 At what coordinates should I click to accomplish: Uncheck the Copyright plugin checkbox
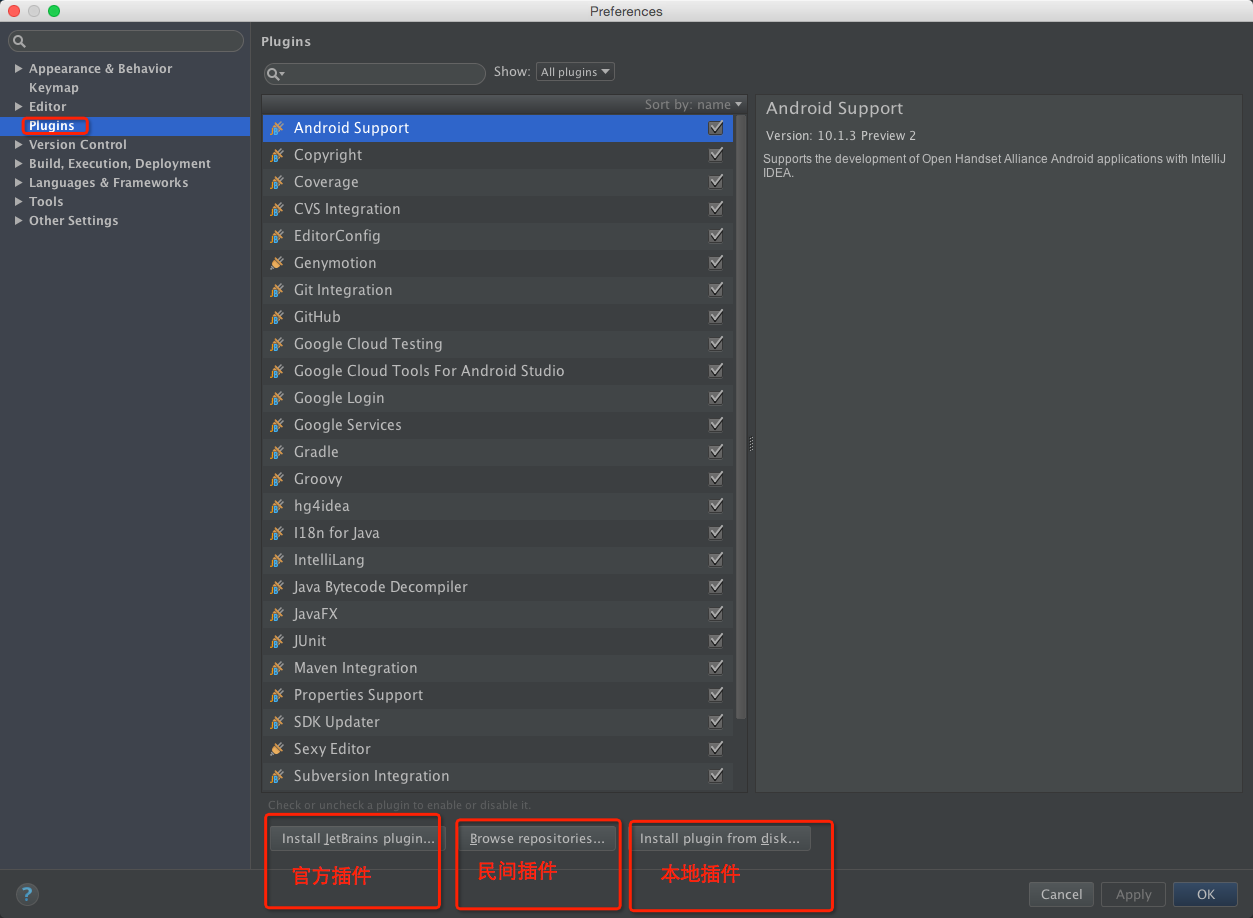pyautogui.click(x=715, y=155)
